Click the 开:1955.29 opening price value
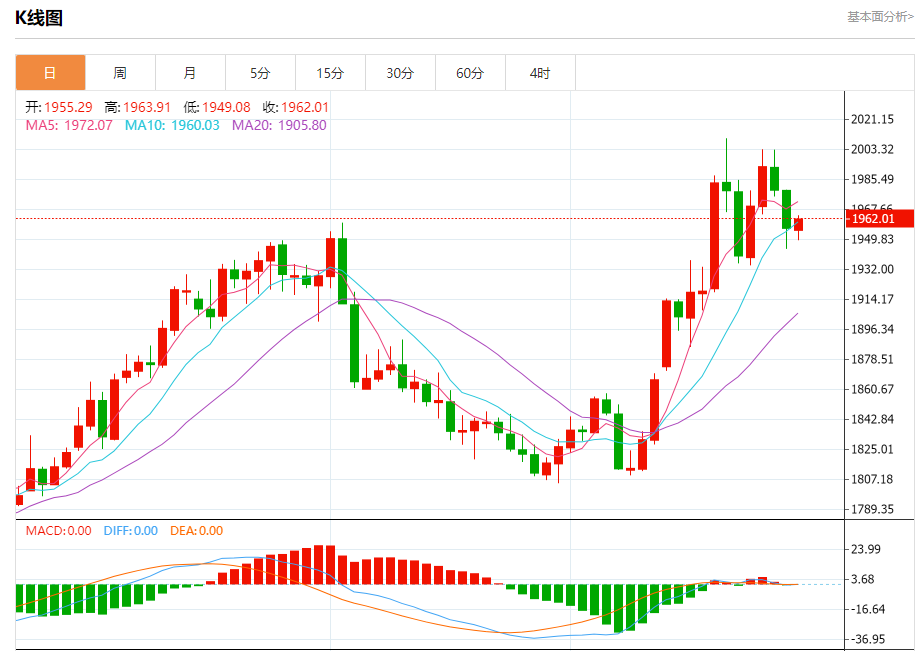 click(x=59, y=107)
